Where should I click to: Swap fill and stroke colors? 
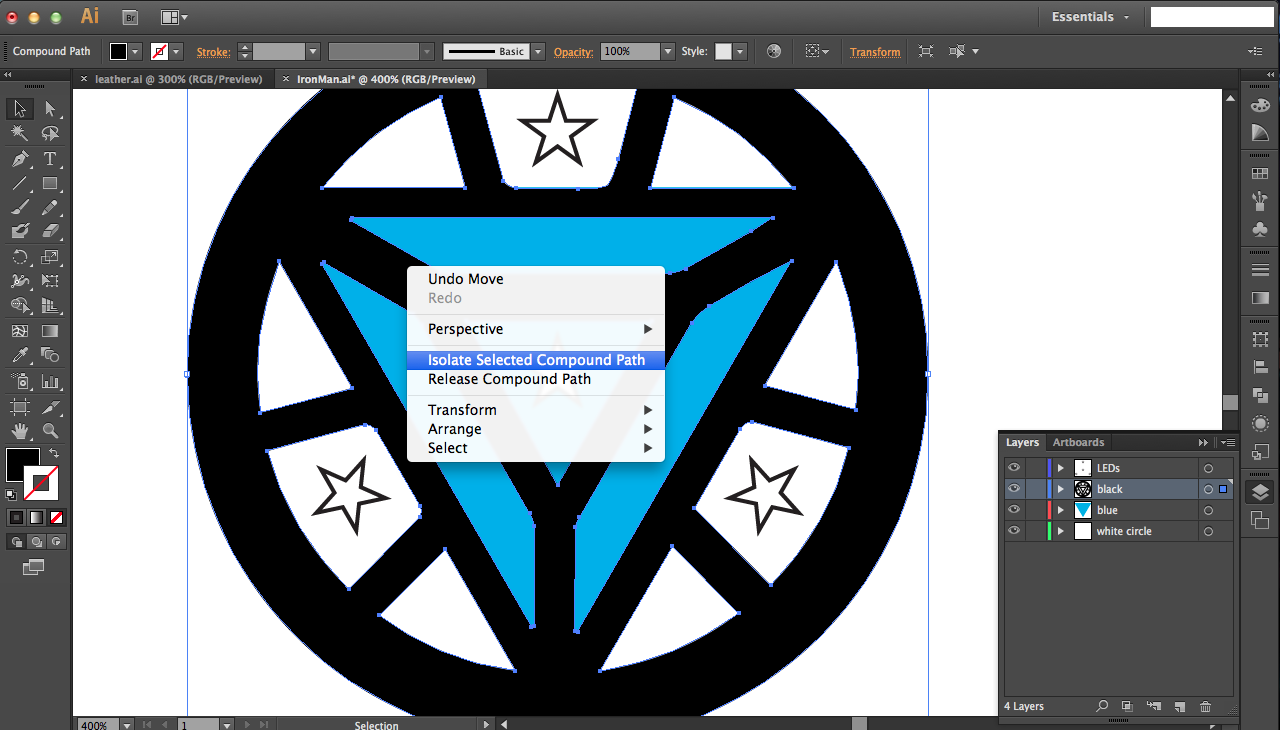tap(54, 453)
